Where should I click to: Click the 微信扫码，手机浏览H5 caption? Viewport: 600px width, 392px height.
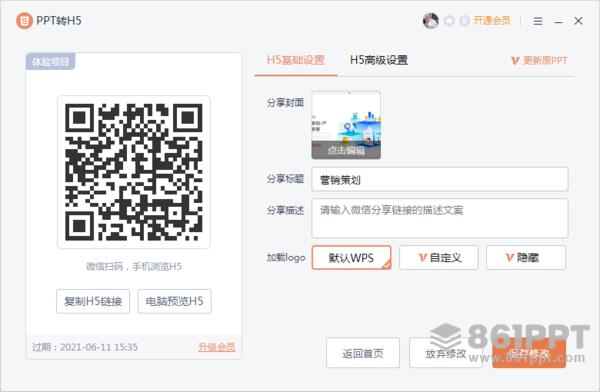click(134, 266)
